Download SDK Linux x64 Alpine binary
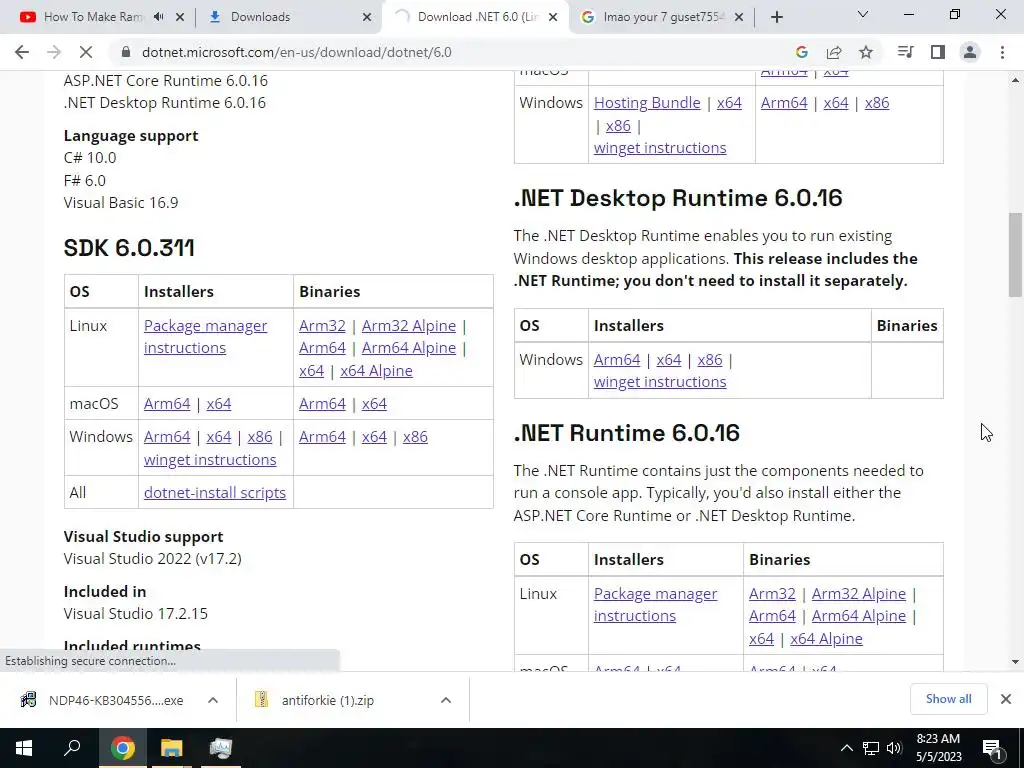 click(x=376, y=370)
